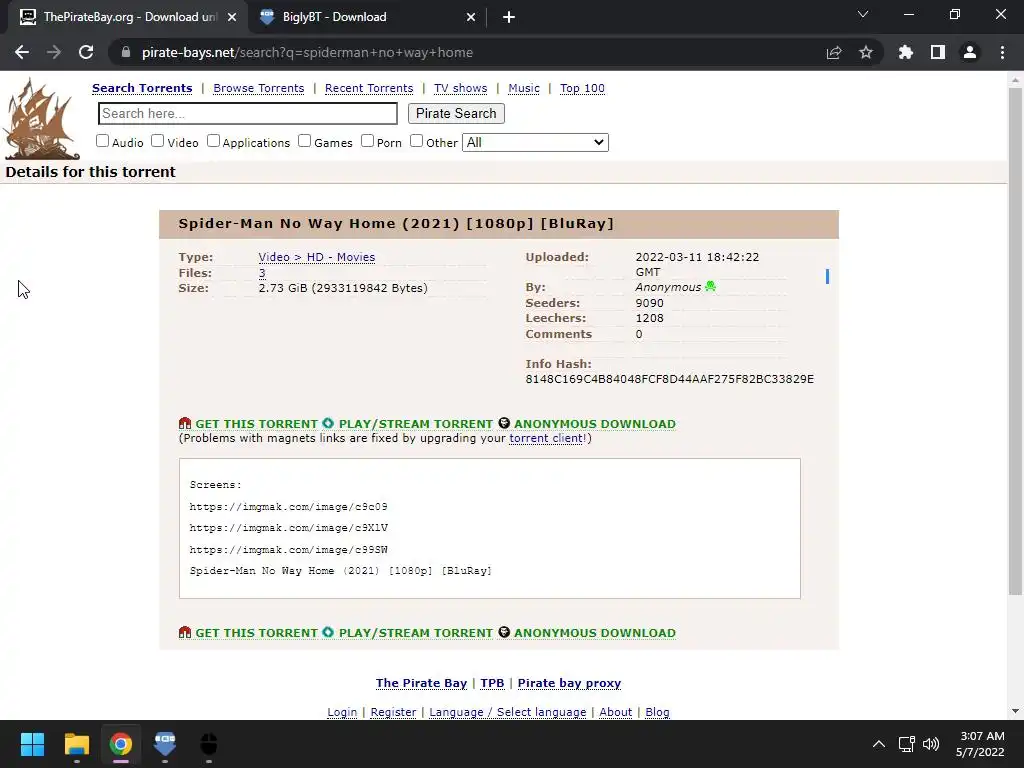
Task: Check the Audio checkbox
Action: [x=103, y=141]
